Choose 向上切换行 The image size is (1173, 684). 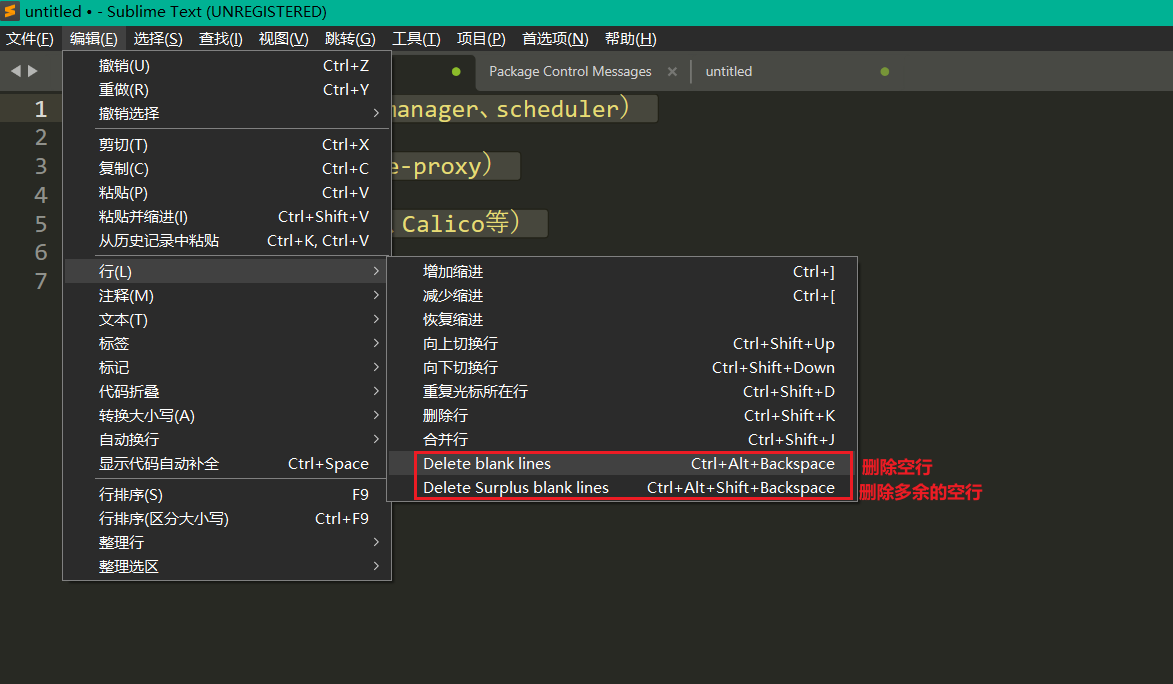622,343
